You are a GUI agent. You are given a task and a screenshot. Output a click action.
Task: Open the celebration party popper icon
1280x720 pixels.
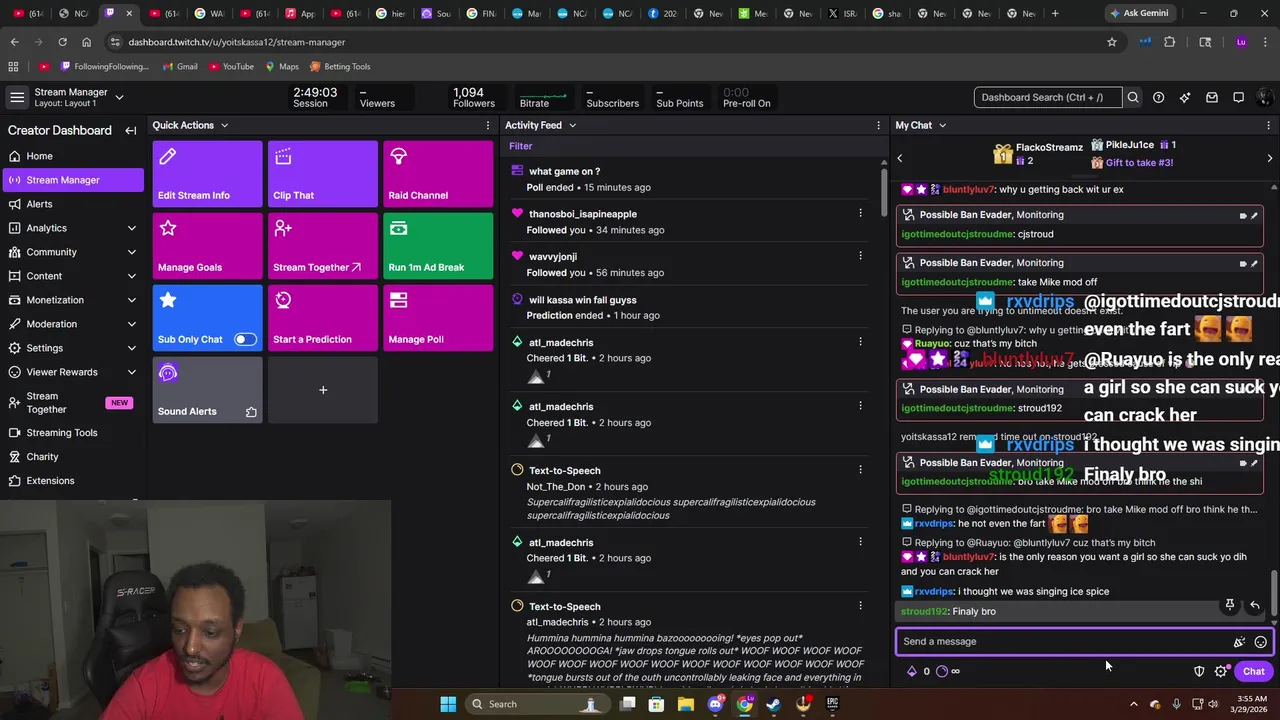point(1239,642)
